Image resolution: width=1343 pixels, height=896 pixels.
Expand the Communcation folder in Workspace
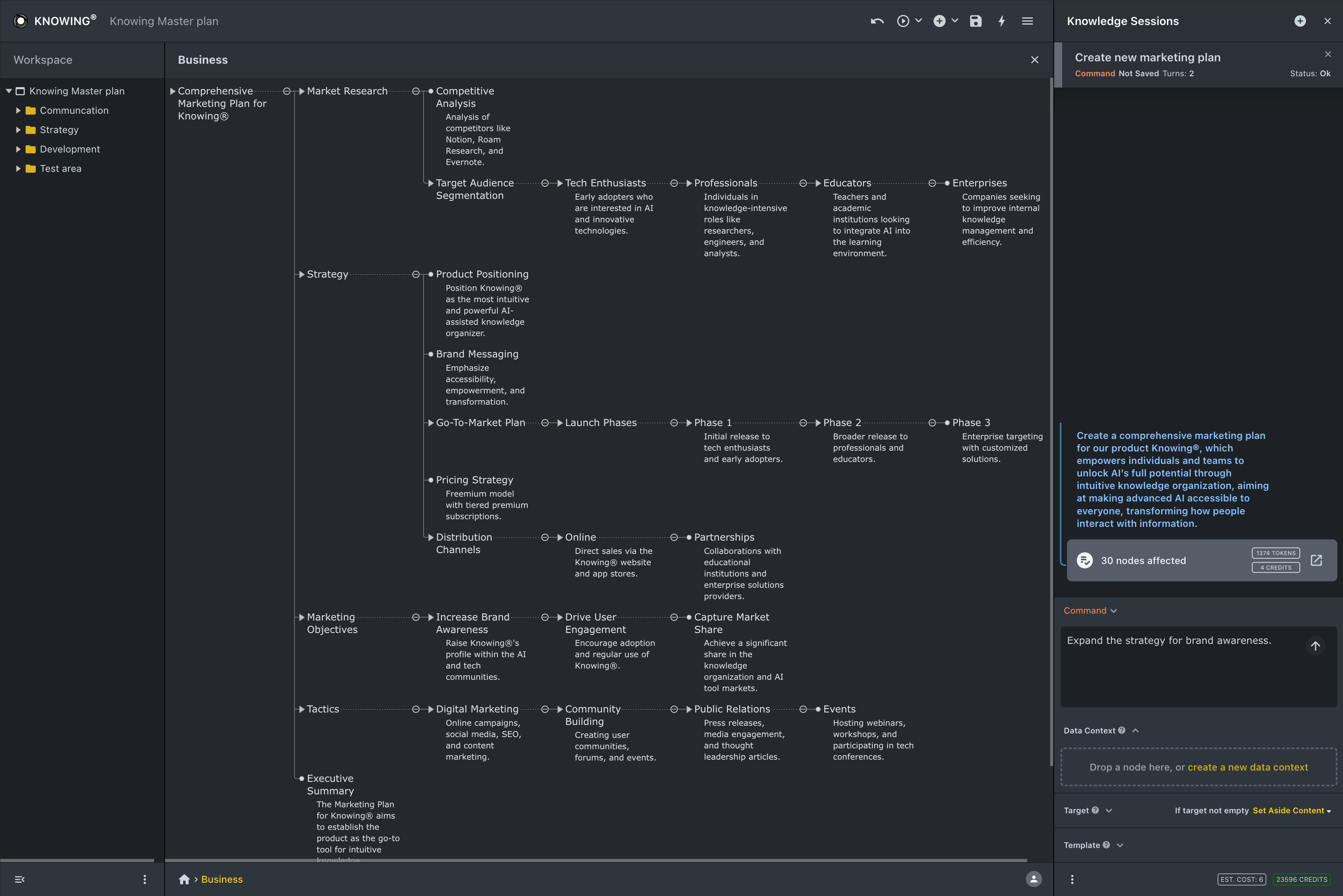pos(18,110)
